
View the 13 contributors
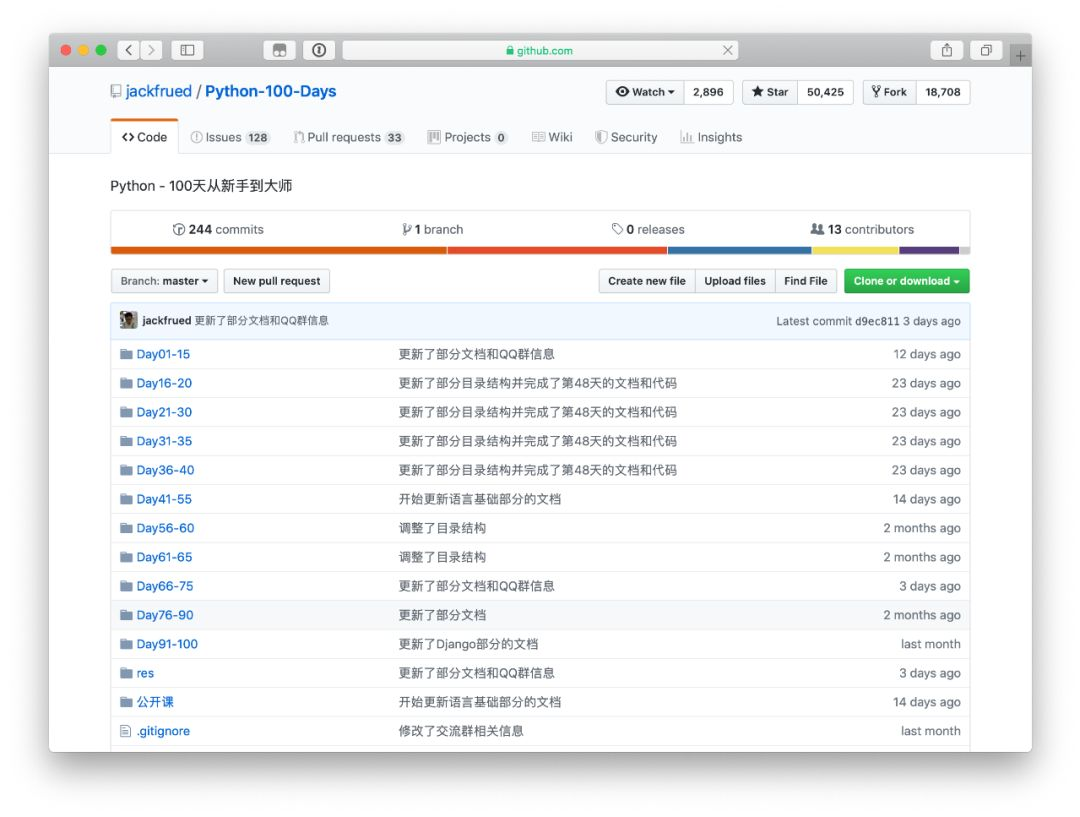[x=862, y=229]
